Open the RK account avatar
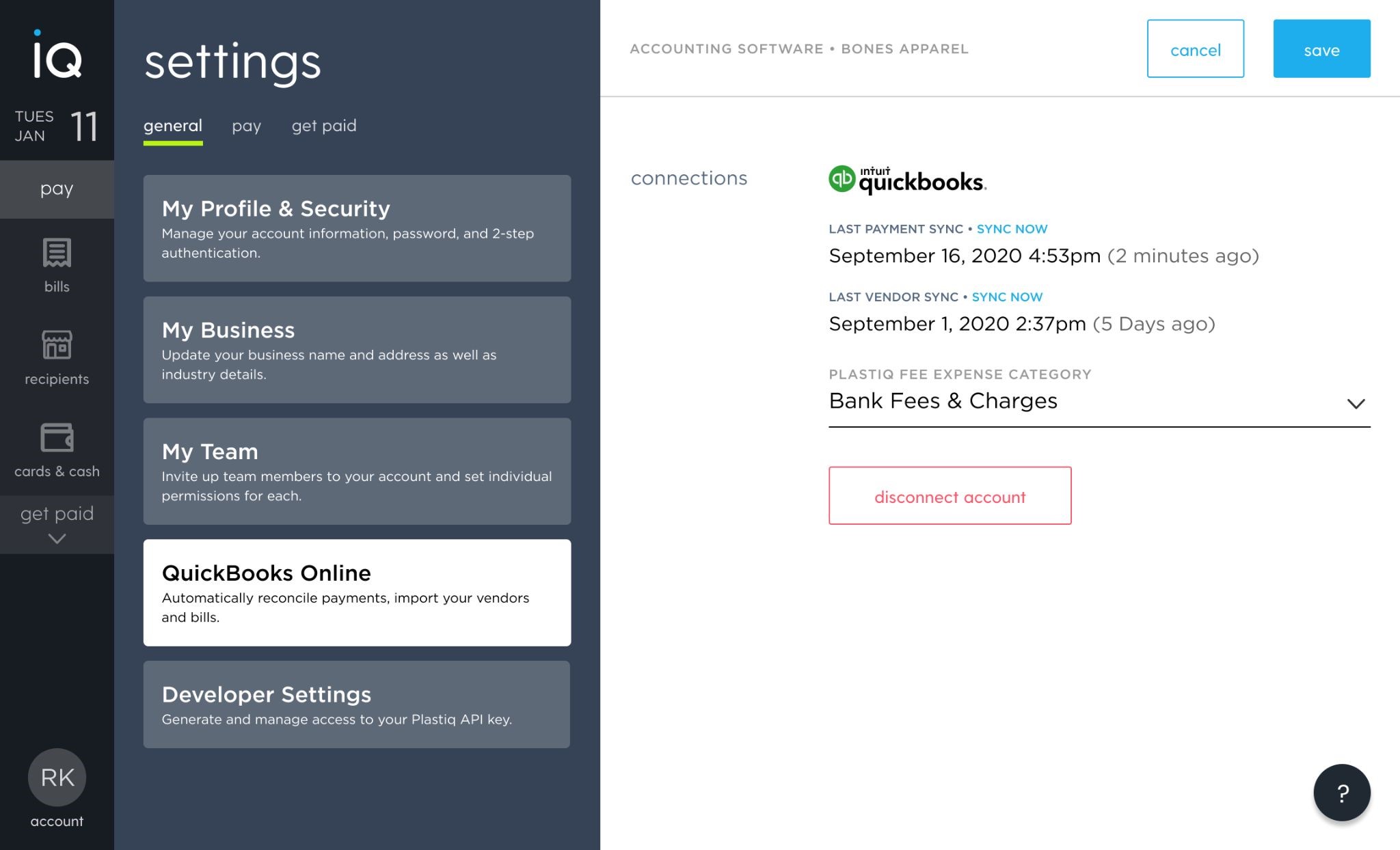This screenshot has width=1400, height=850. coord(57,778)
